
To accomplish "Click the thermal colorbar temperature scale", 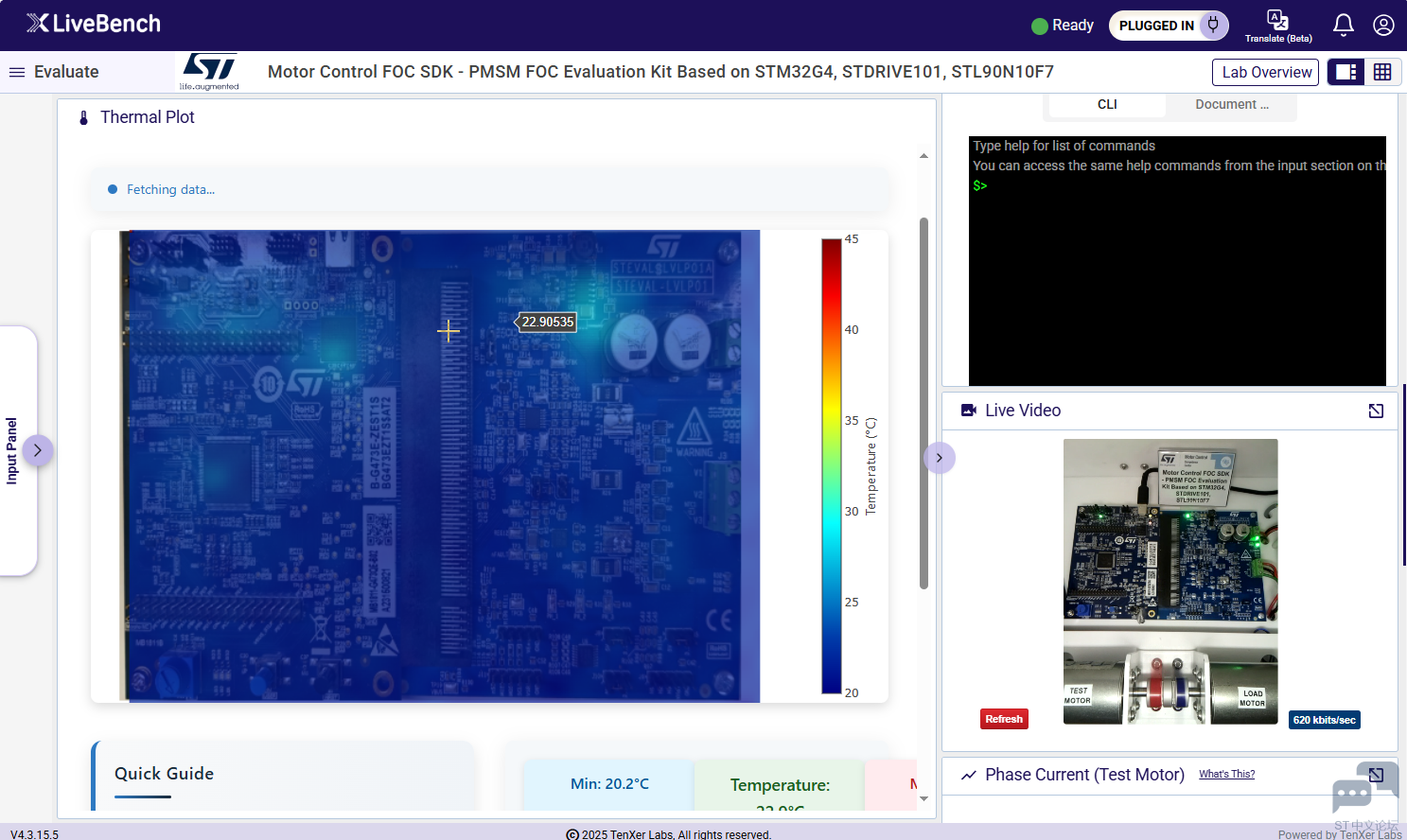I will [x=832, y=466].
